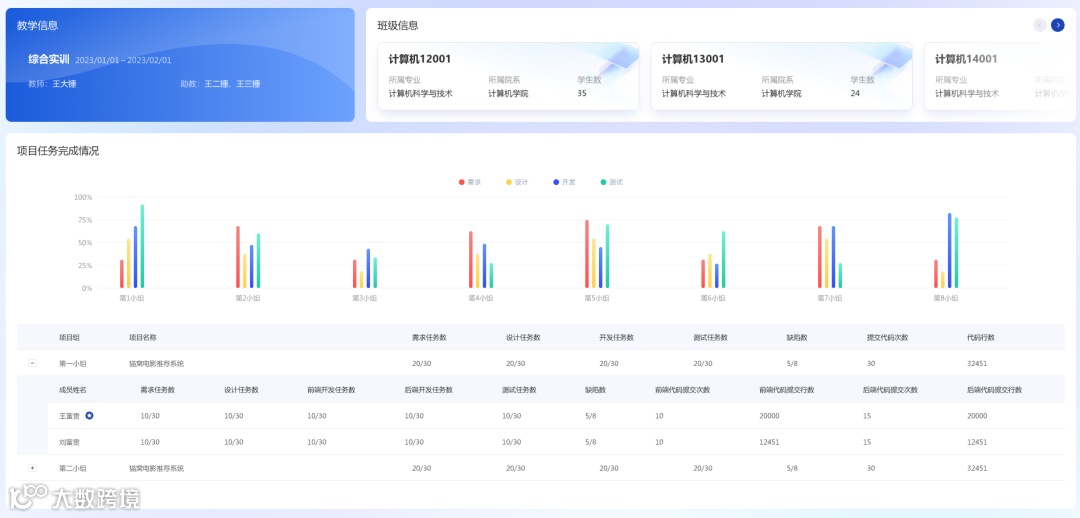Click the red 需求 bar of 第5小组
Viewport: 1080px width, 518px height.
587,254
